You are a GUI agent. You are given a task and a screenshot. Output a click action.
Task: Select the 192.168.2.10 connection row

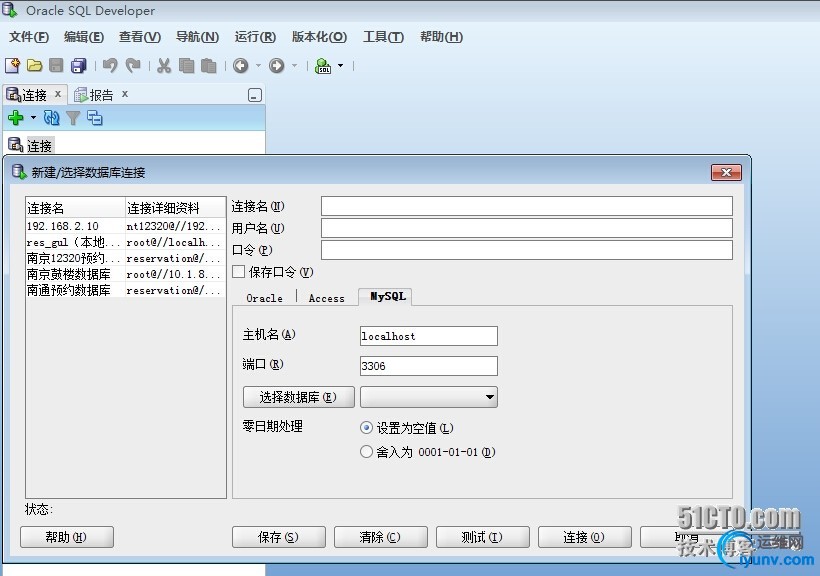pyautogui.click(x=126, y=226)
